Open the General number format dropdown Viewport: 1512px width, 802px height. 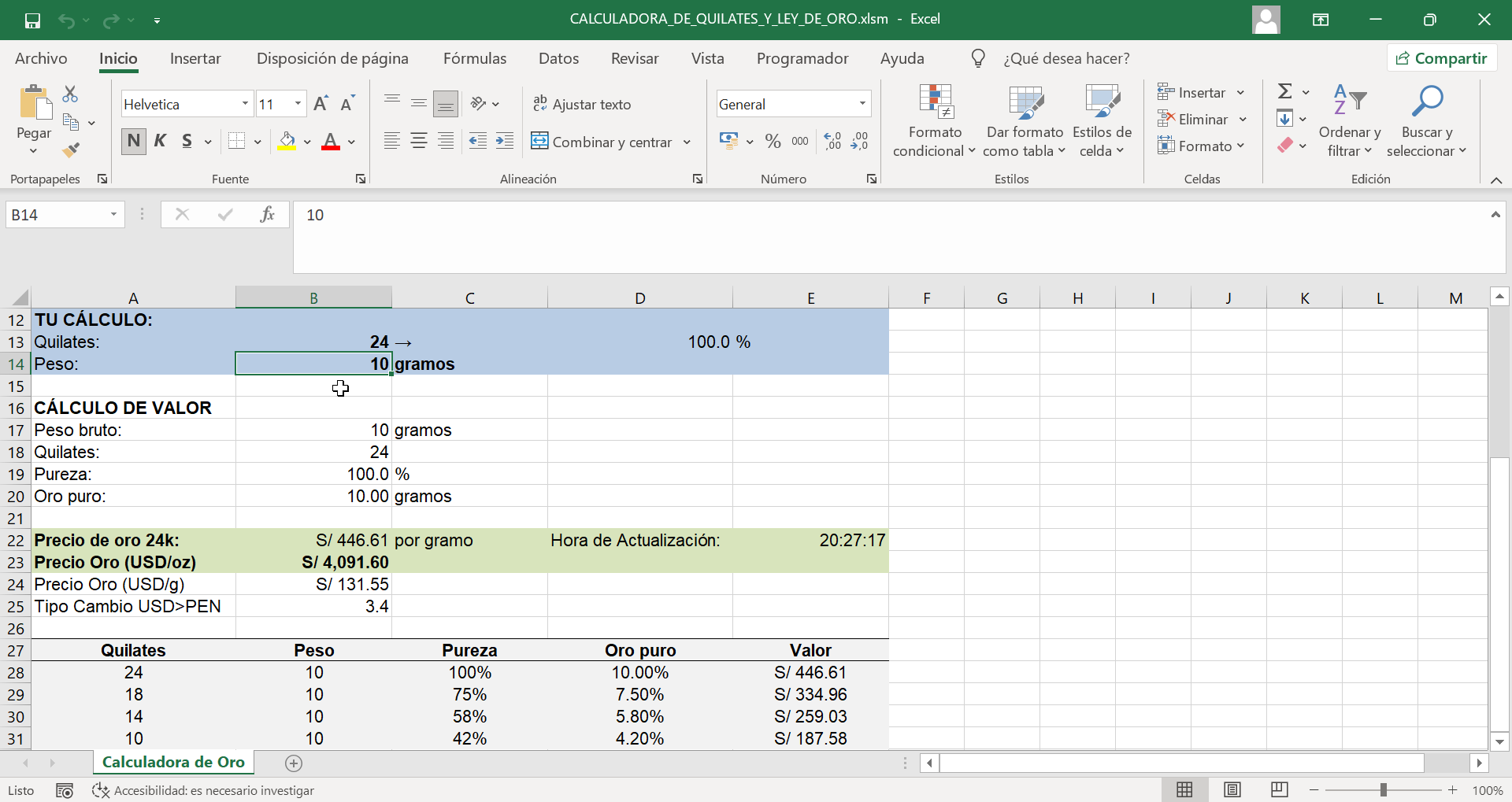(860, 103)
